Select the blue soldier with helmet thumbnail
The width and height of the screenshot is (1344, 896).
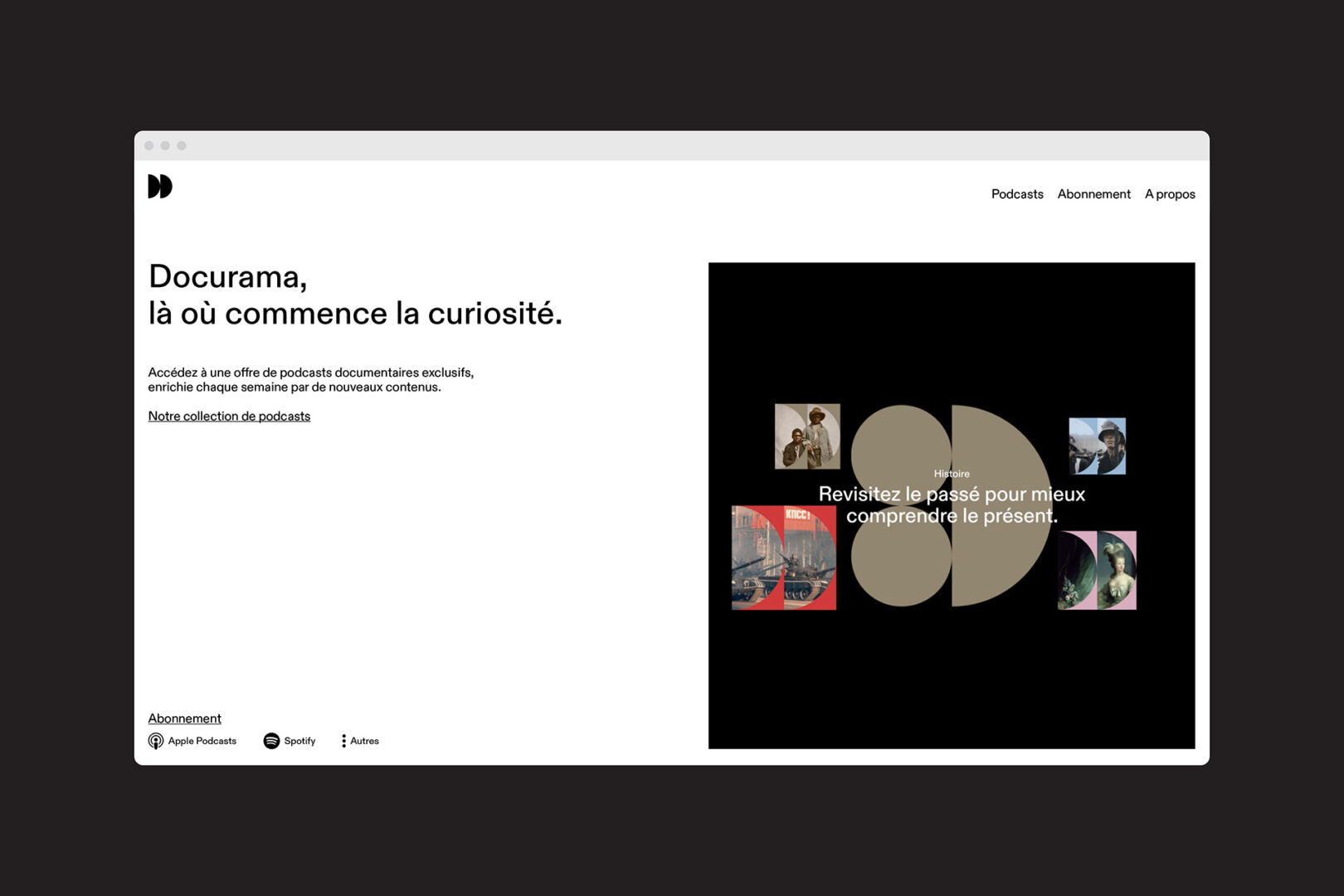[x=1097, y=446]
